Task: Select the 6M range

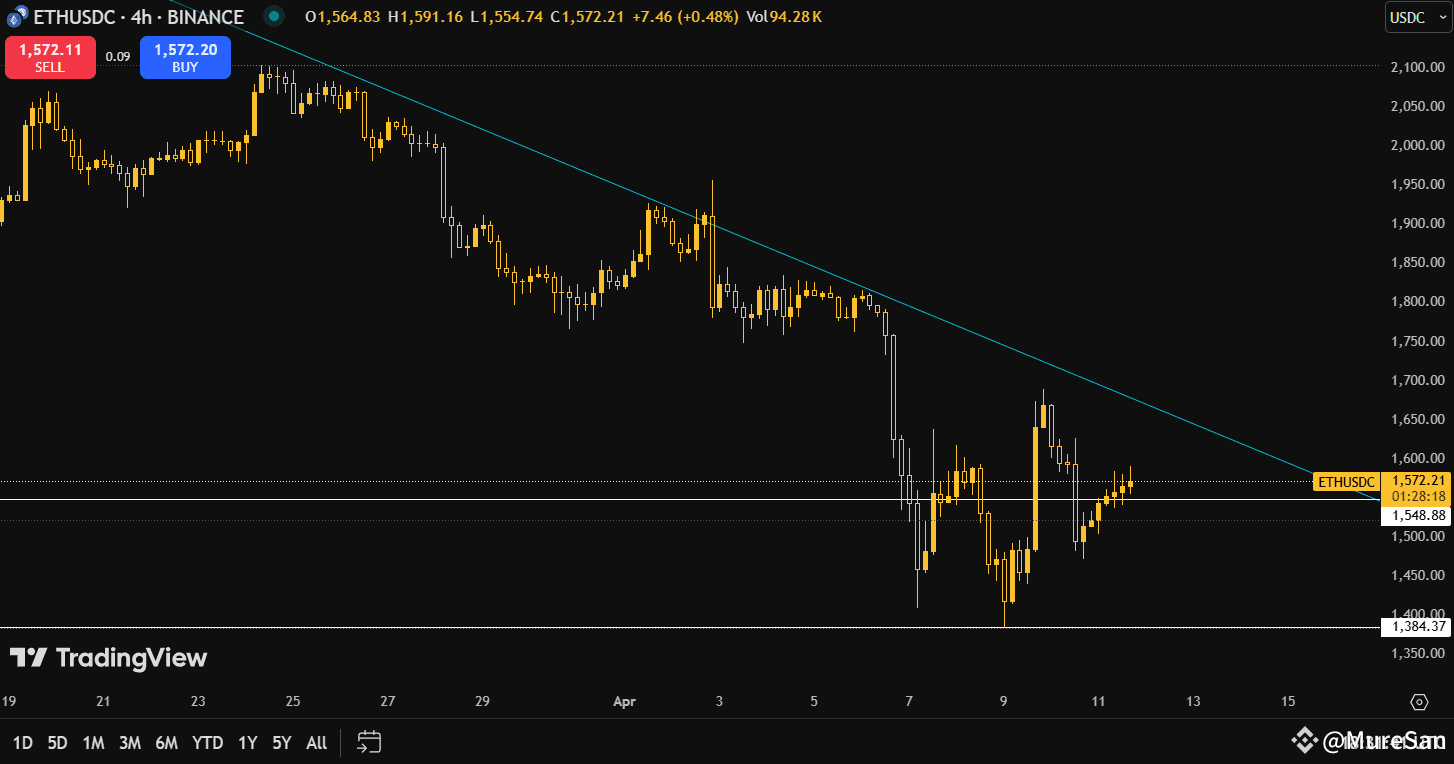Action: coord(167,743)
